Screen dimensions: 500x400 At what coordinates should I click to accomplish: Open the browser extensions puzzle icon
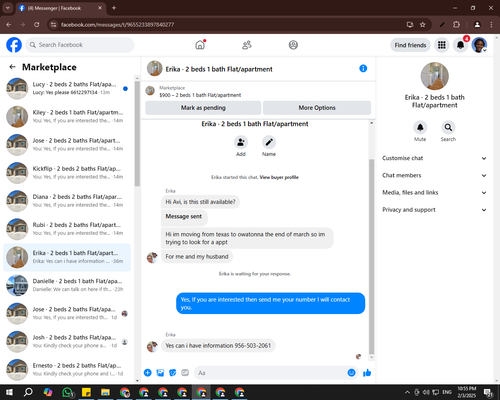coord(456,25)
